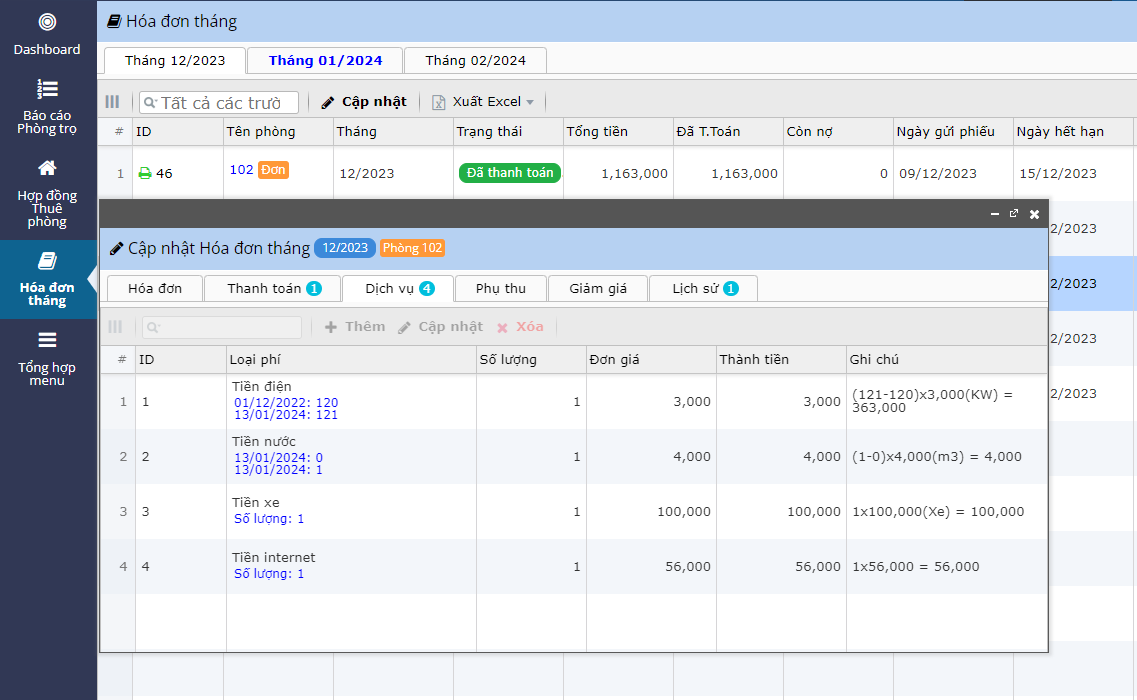The height and width of the screenshot is (700, 1137).
Task: Click Xóa button in service toolbar
Action: [520, 327]
